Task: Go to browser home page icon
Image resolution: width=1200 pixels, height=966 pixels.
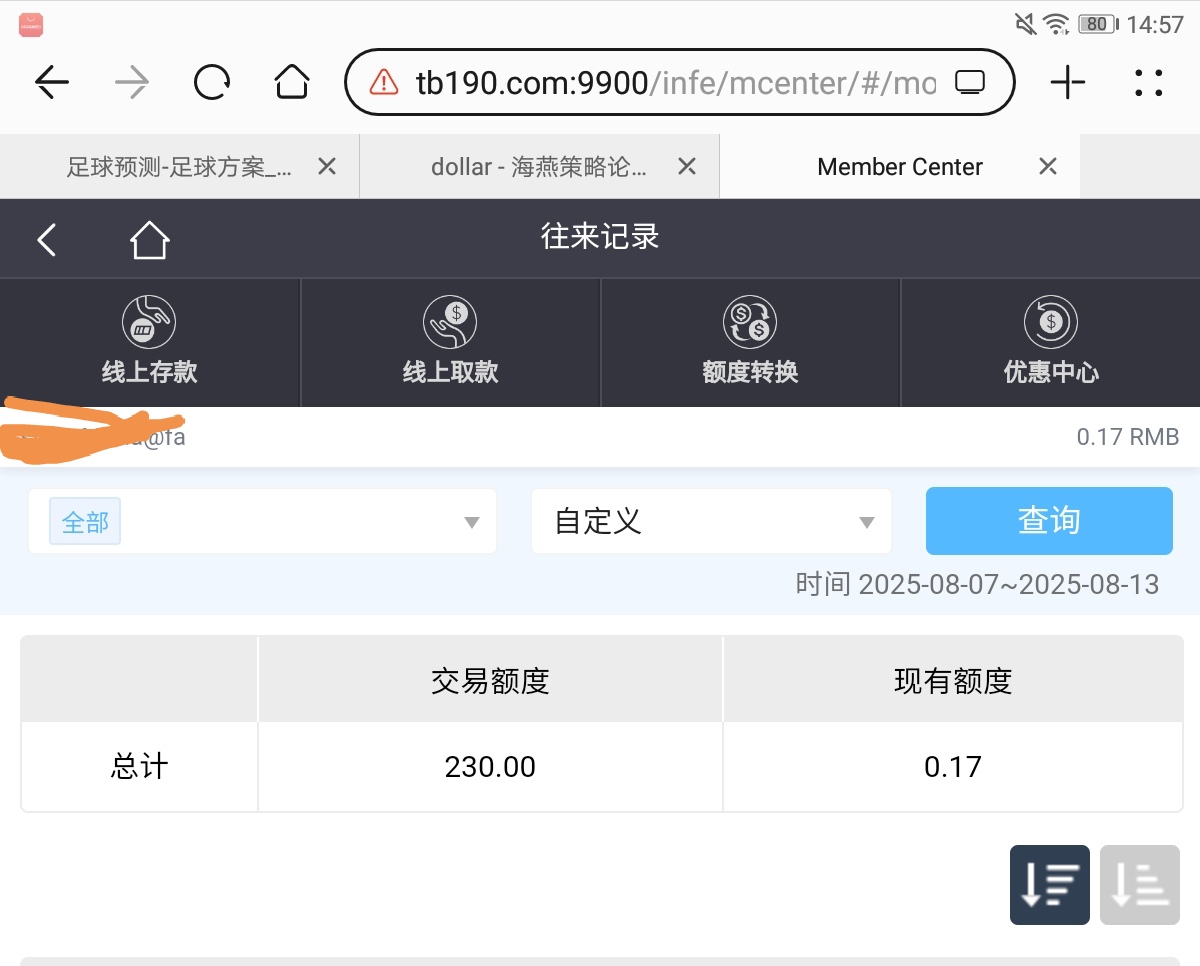Action: pos(291,83)
